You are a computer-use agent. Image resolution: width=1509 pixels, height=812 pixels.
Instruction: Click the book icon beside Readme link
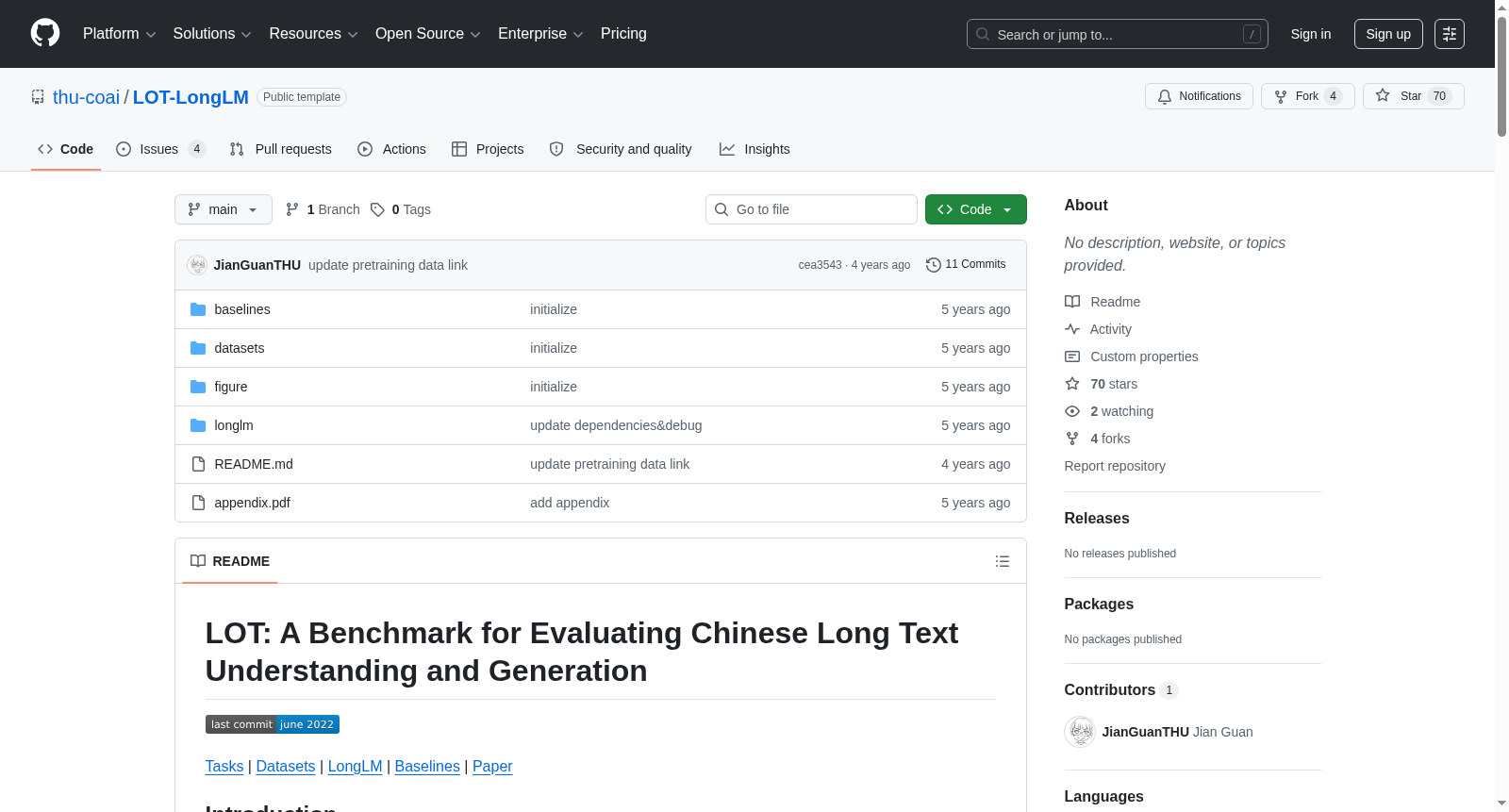[x=1072, y=302]
